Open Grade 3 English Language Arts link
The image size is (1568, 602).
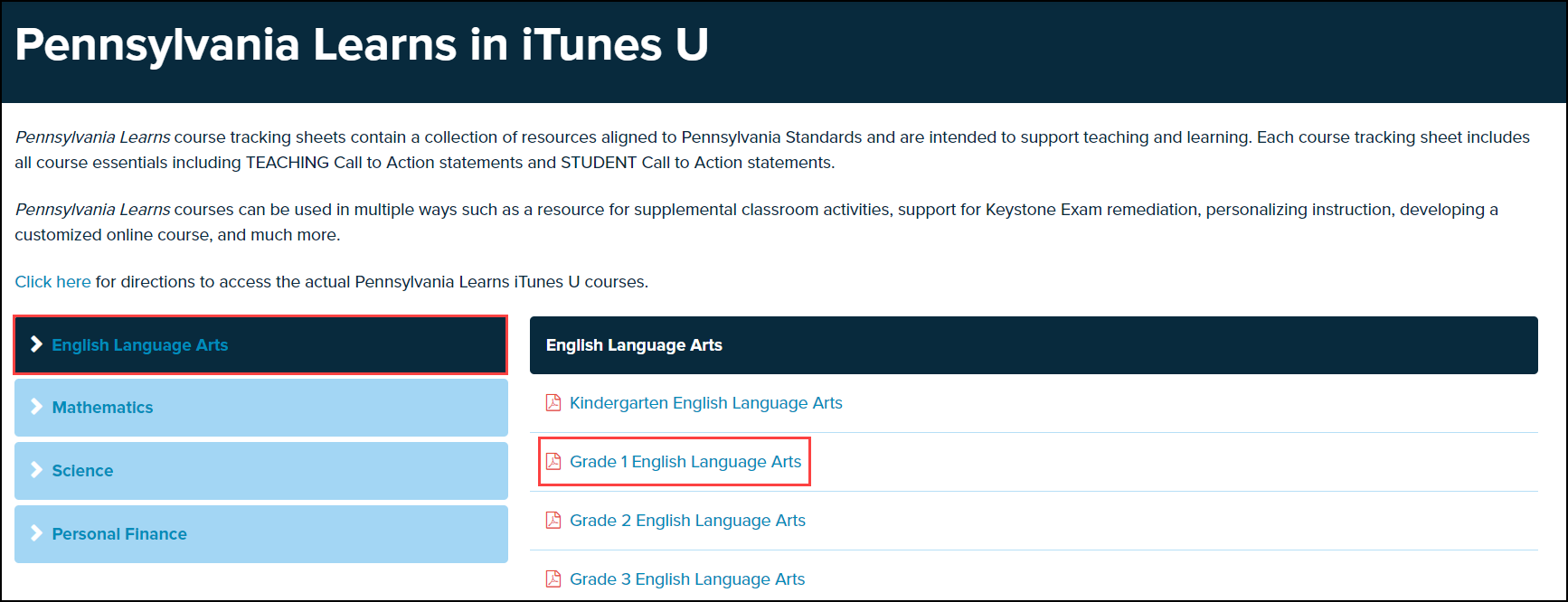click(687, 579)
